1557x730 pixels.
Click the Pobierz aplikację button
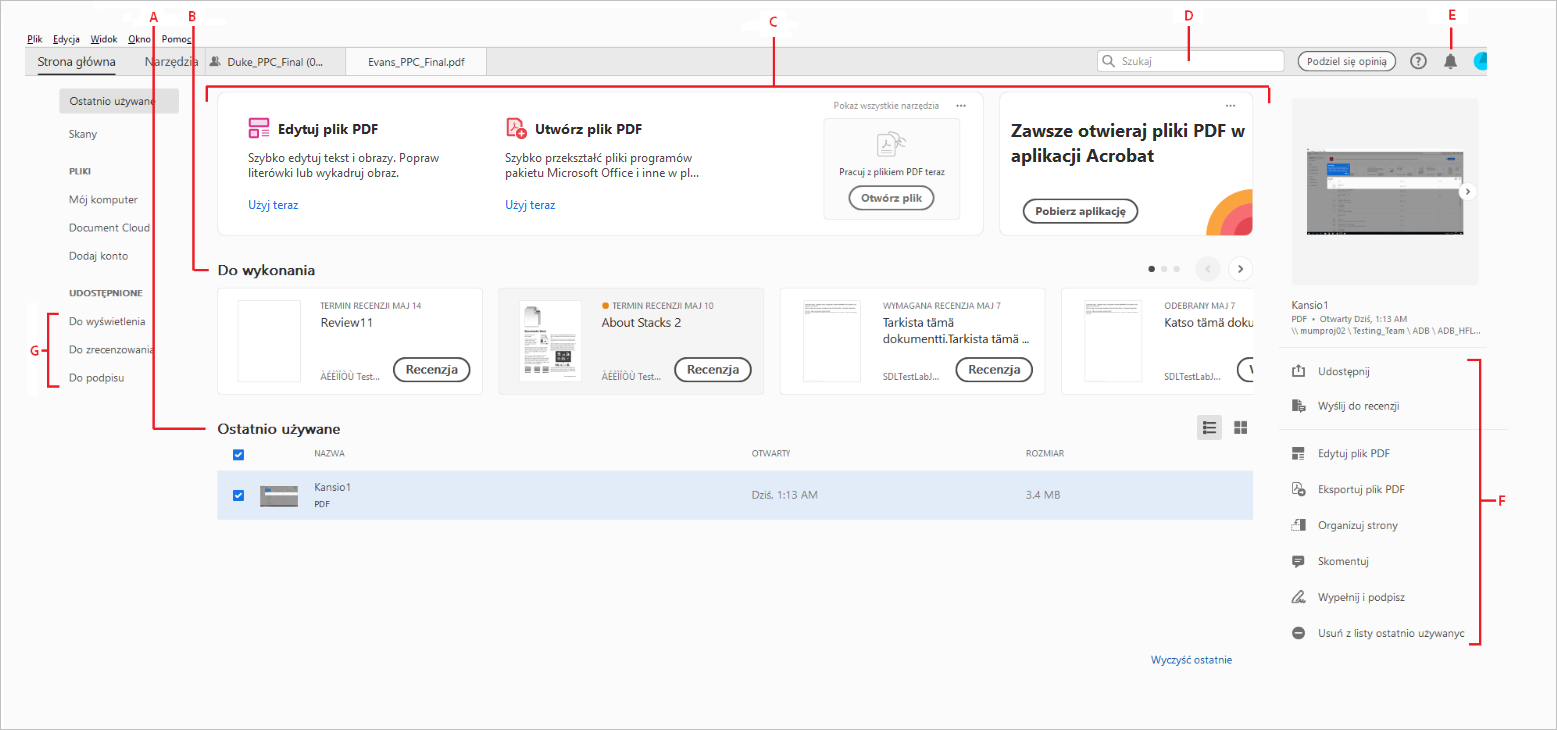pos(1080,211)
